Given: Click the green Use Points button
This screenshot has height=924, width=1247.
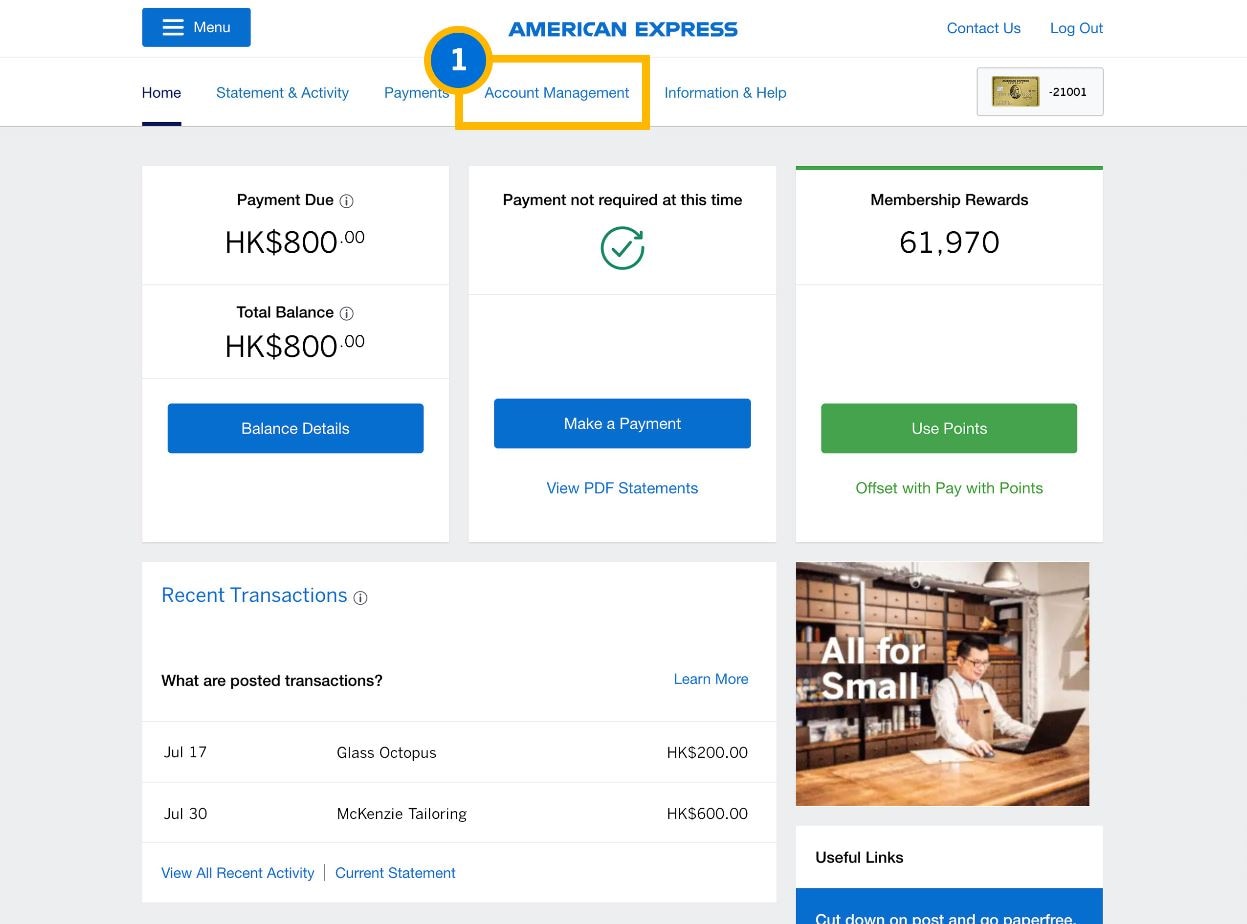Looking at the screenshot, I should click(948, 428).
